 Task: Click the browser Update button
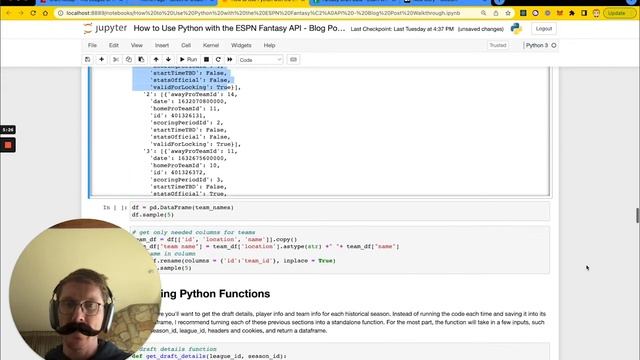[619, 13]
